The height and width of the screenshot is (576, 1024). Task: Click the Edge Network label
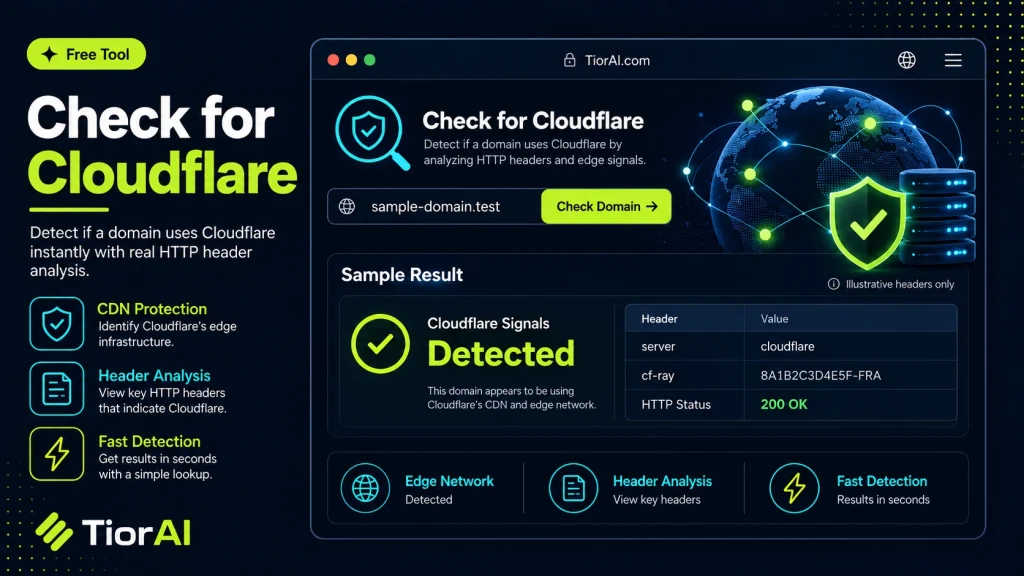449,481
